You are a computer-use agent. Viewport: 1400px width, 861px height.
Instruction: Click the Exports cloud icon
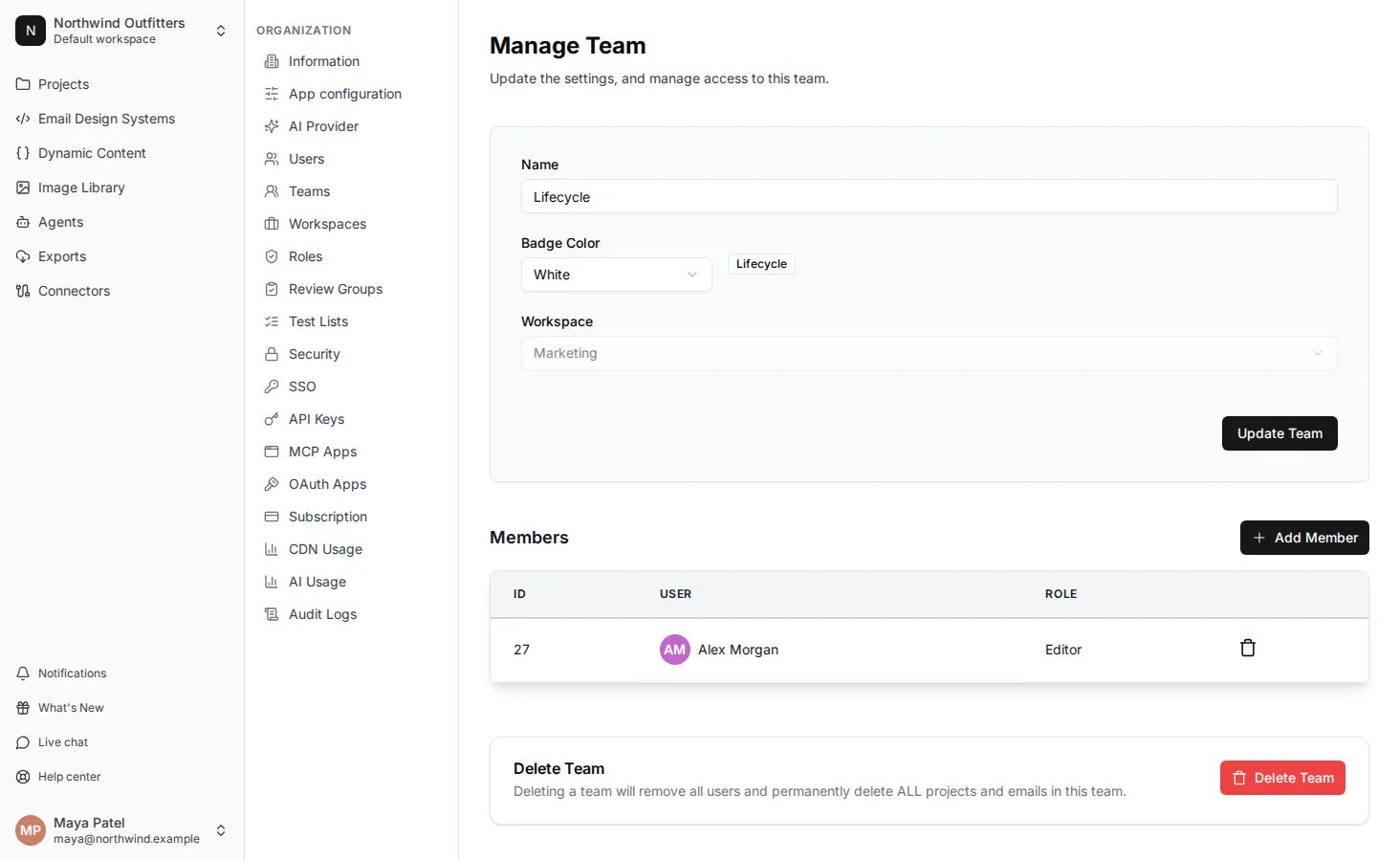point(23,256)
